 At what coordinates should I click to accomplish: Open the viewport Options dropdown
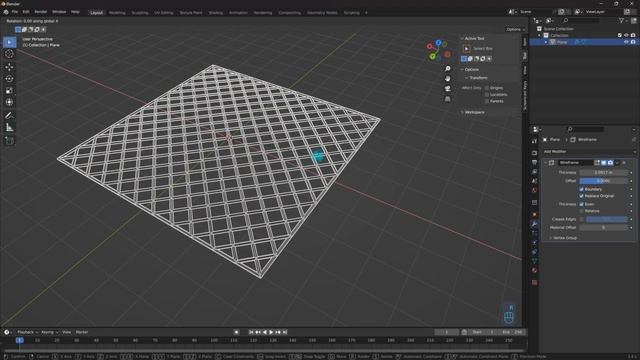515,29
